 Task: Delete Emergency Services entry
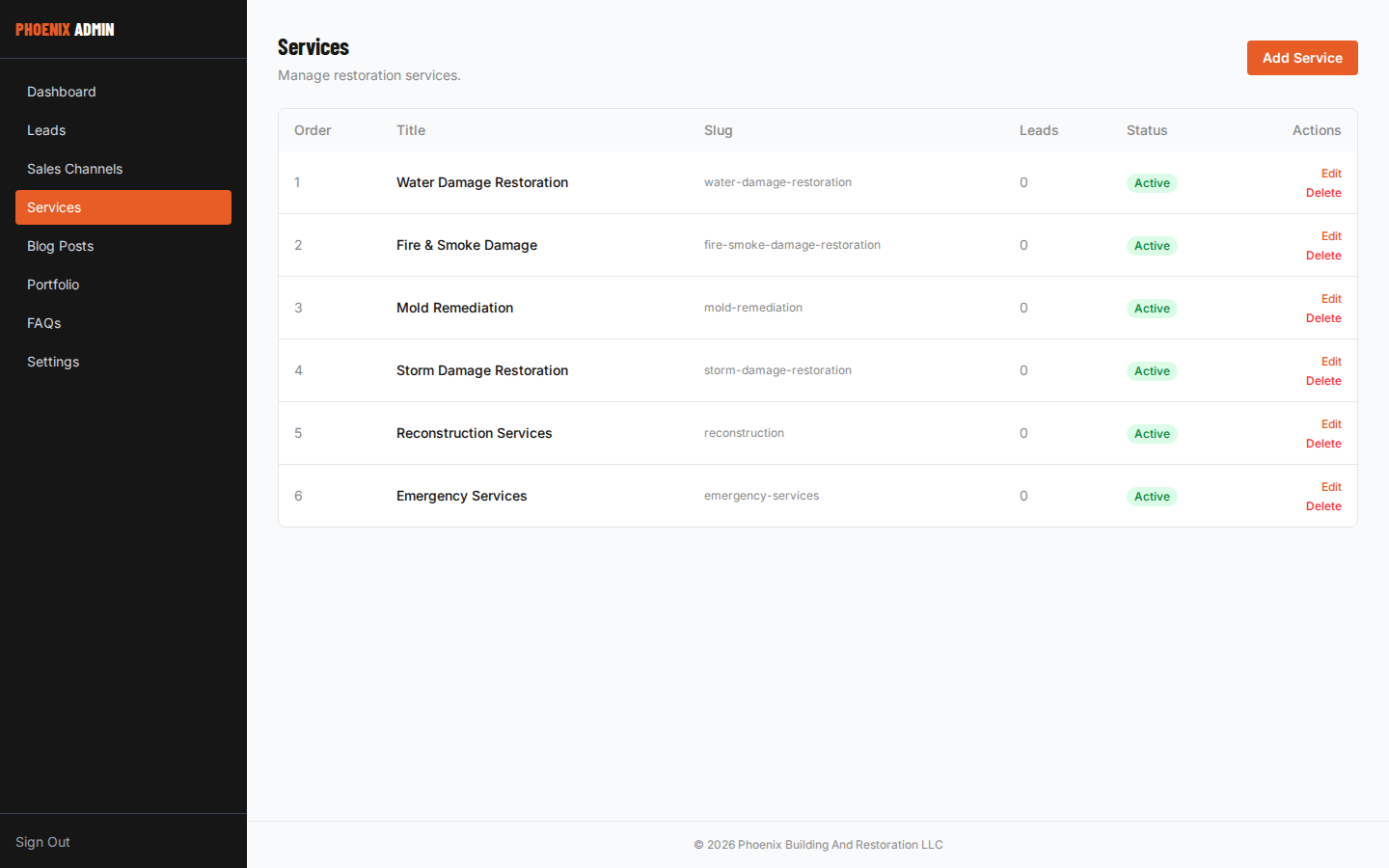point(1323,506)
